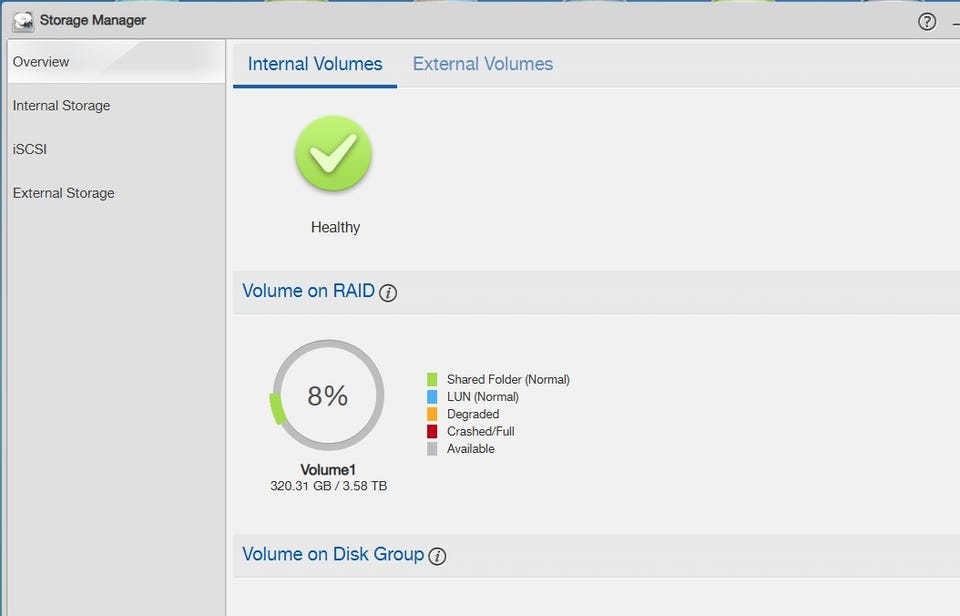Click the 8% usage ring chart
960x616 pixels.
[328, 396]
